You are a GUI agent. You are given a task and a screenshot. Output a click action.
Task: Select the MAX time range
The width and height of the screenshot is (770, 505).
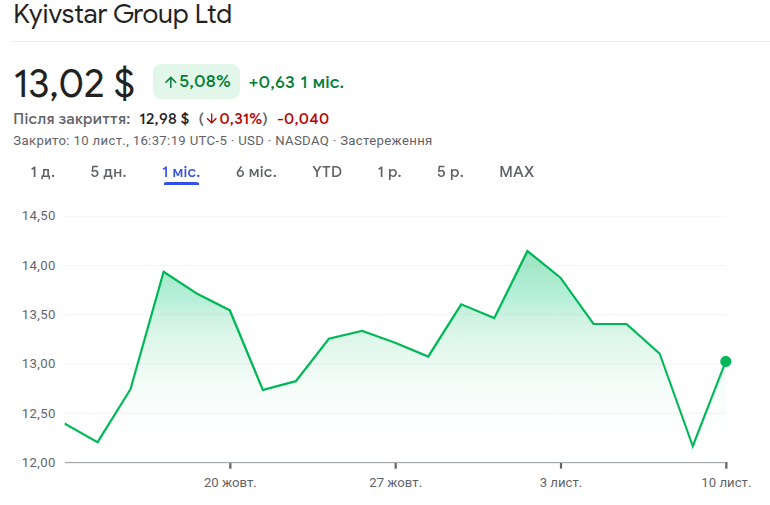pyautogui.click(x=516, y=172)
